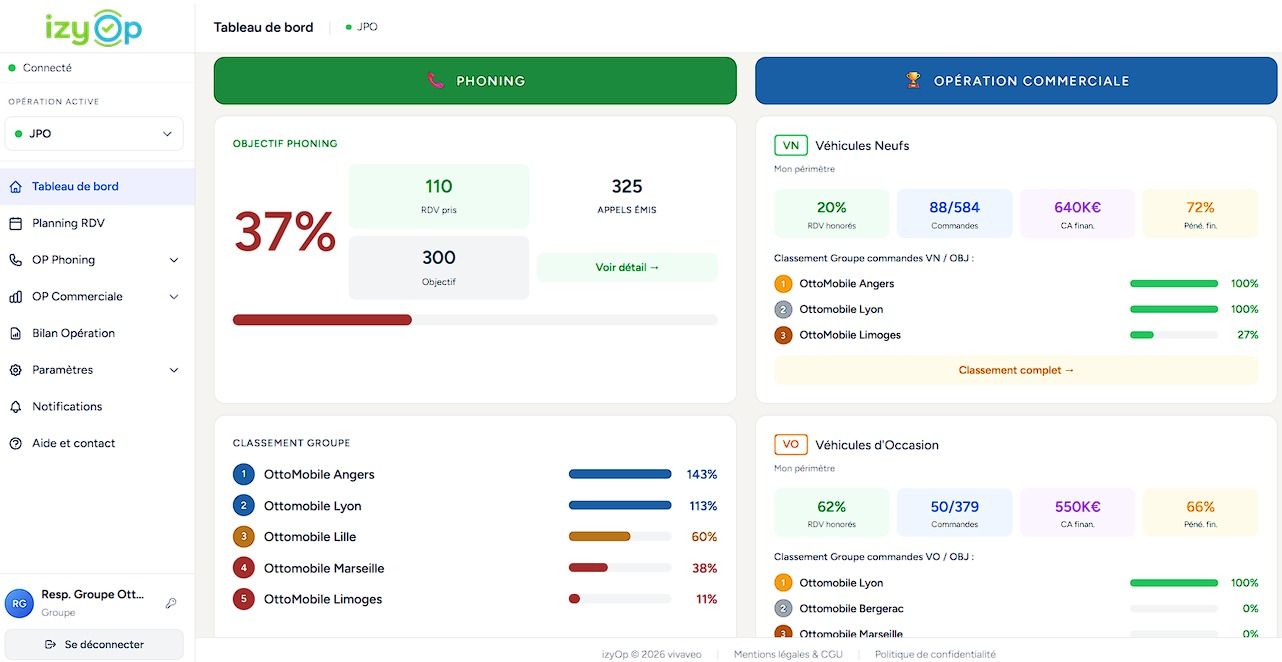Click Voir détail in Objectif Phoning
1282x662 pixels.
tap(627, 267)
